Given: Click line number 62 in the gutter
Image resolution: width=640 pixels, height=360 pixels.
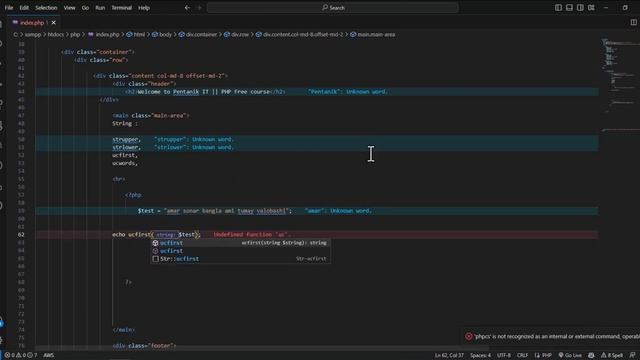Looking at the screenshot, I should coord(21,235).
